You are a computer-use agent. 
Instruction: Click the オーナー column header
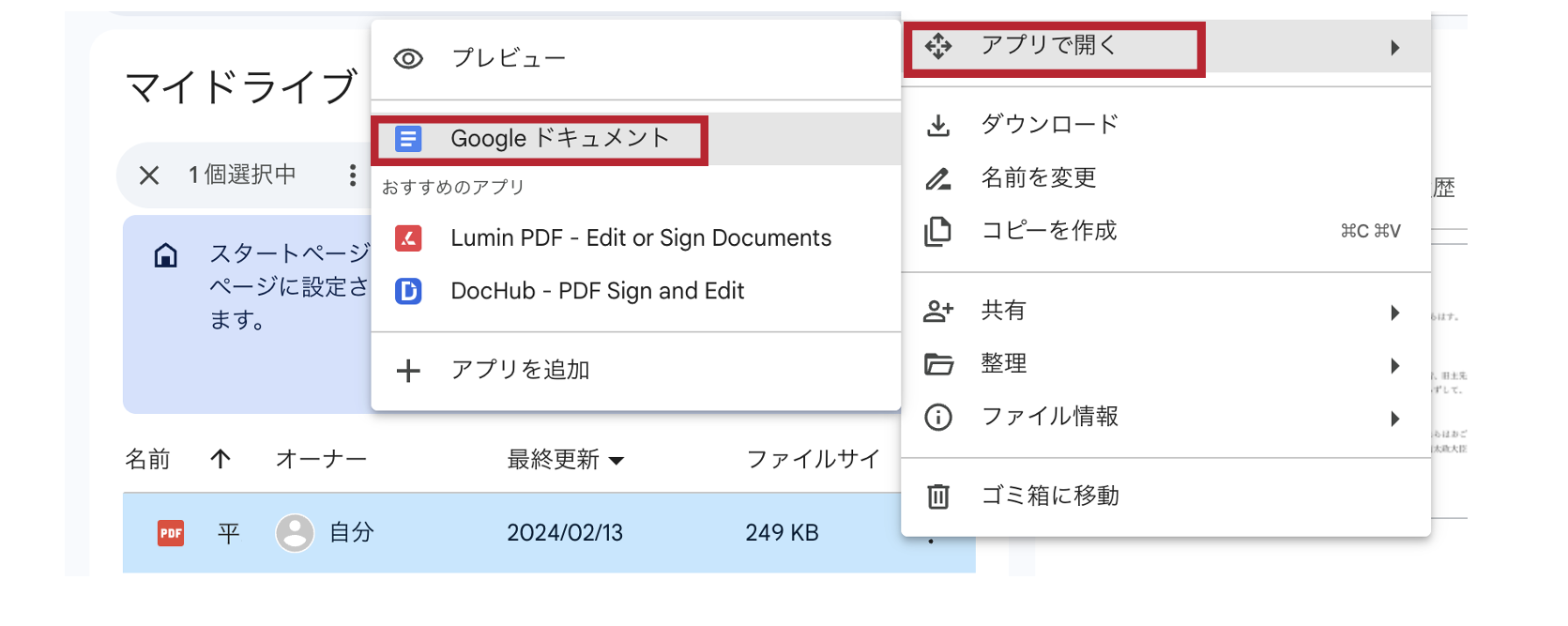[321, 460]
